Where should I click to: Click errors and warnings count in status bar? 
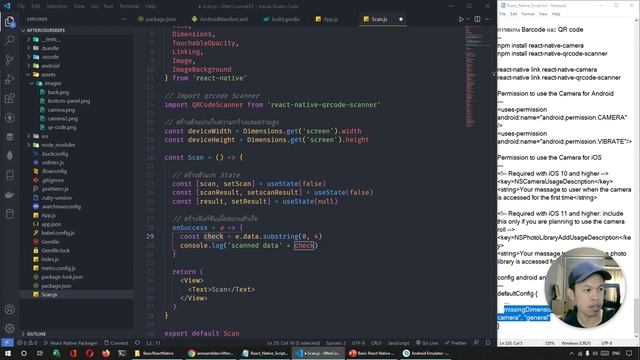pyautogui.click(x=27, y=343)
